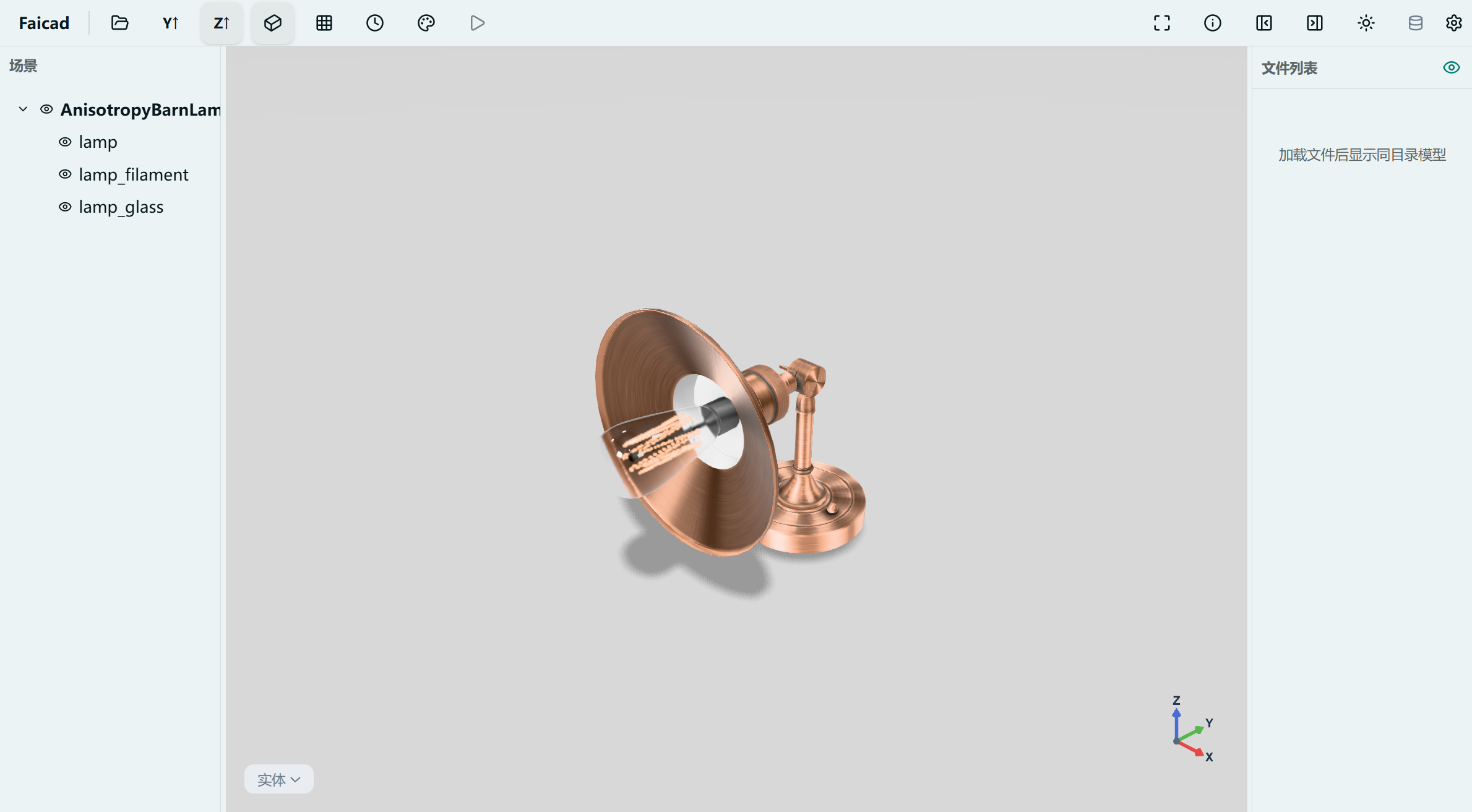Image resolution: width=1472 pixels, height=812 pixels.
Task: Open the clock history icon
Action: coord(375,23)
